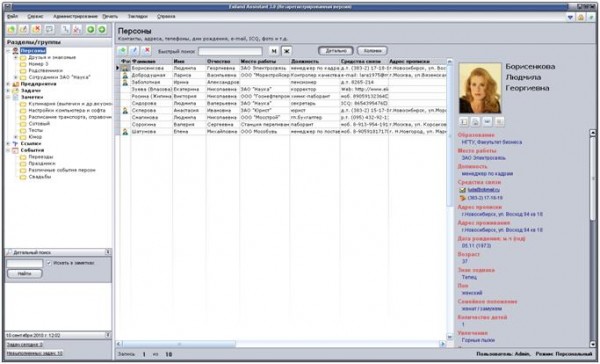Click the fourth small icon under the portrait photo
Screen dimensions: 600x364
pos(499,122)
